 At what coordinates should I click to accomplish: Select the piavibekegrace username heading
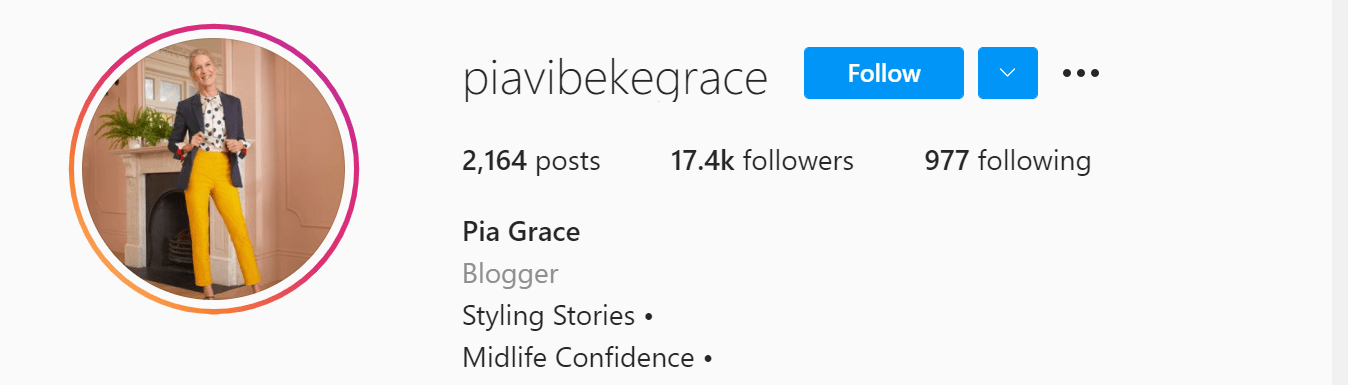(x=615, y=78)
